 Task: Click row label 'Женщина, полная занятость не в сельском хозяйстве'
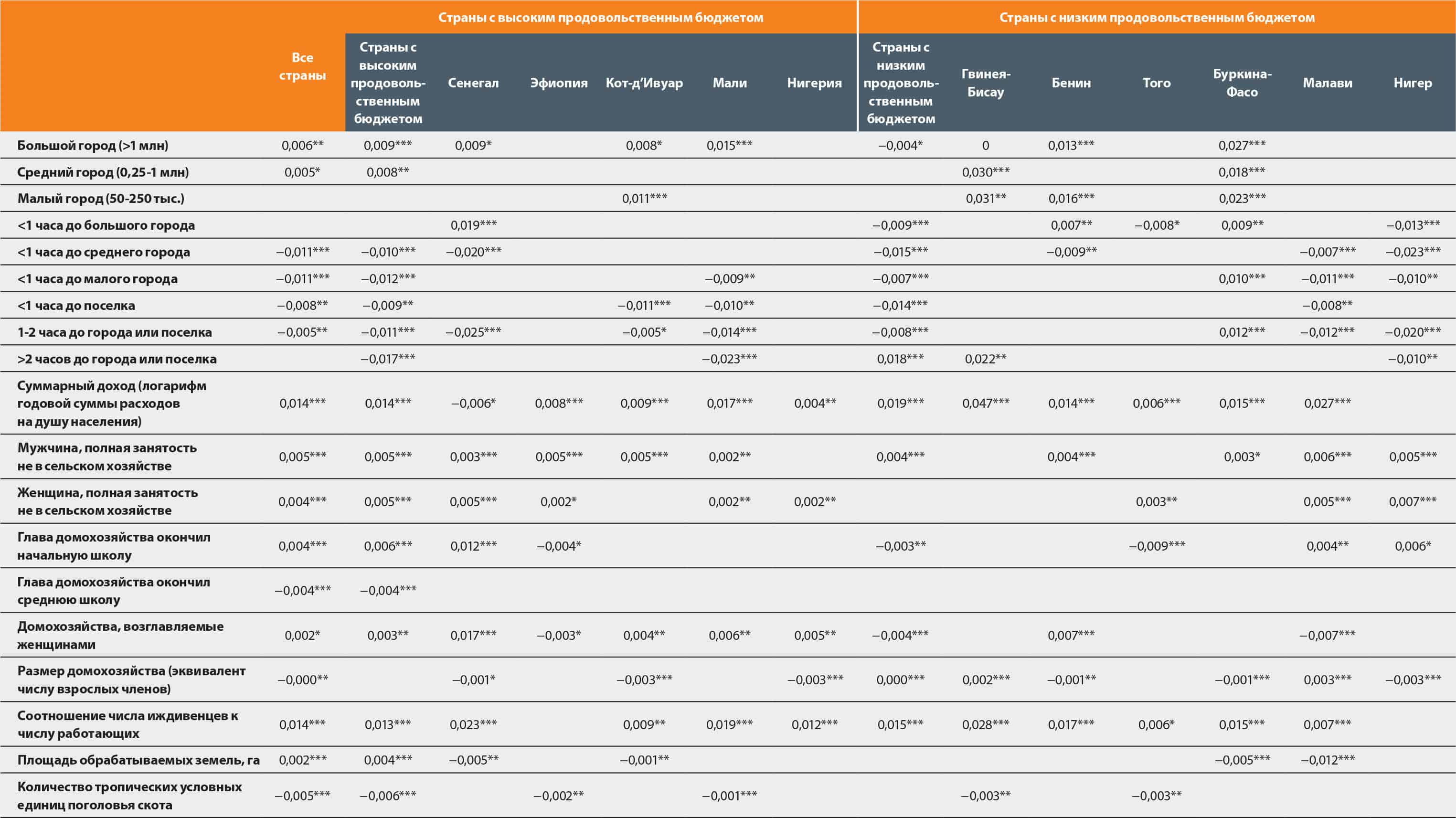click(107, 501)
